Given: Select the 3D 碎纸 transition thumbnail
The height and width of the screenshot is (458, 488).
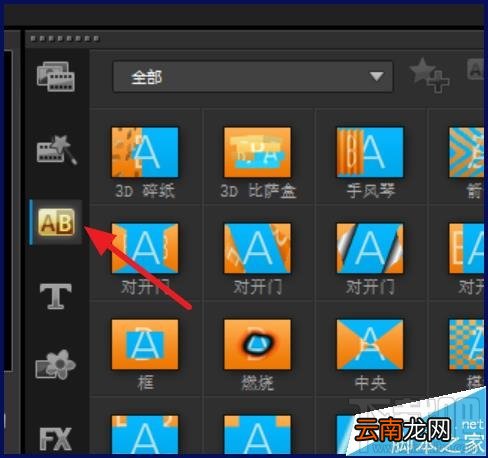Looking at the screenshot, I should [145, 152].
